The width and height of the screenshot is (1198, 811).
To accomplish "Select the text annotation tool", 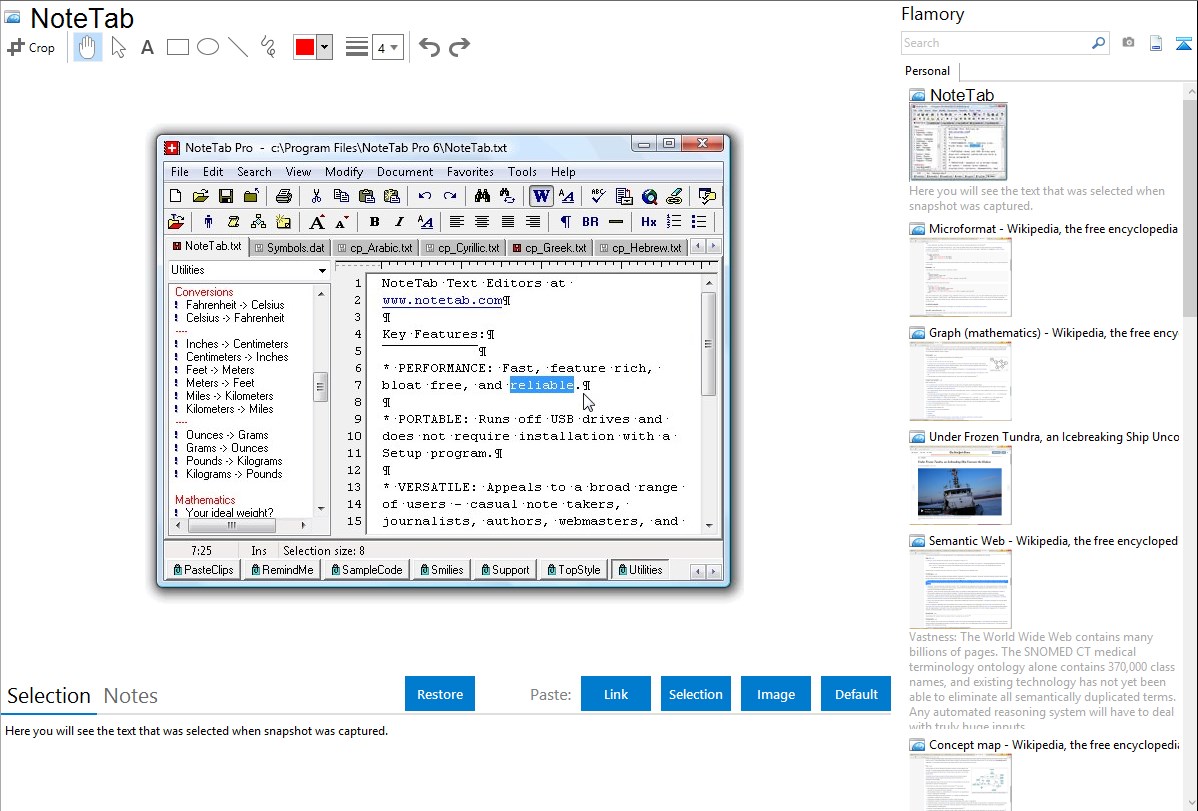I will tap(147, 47).
